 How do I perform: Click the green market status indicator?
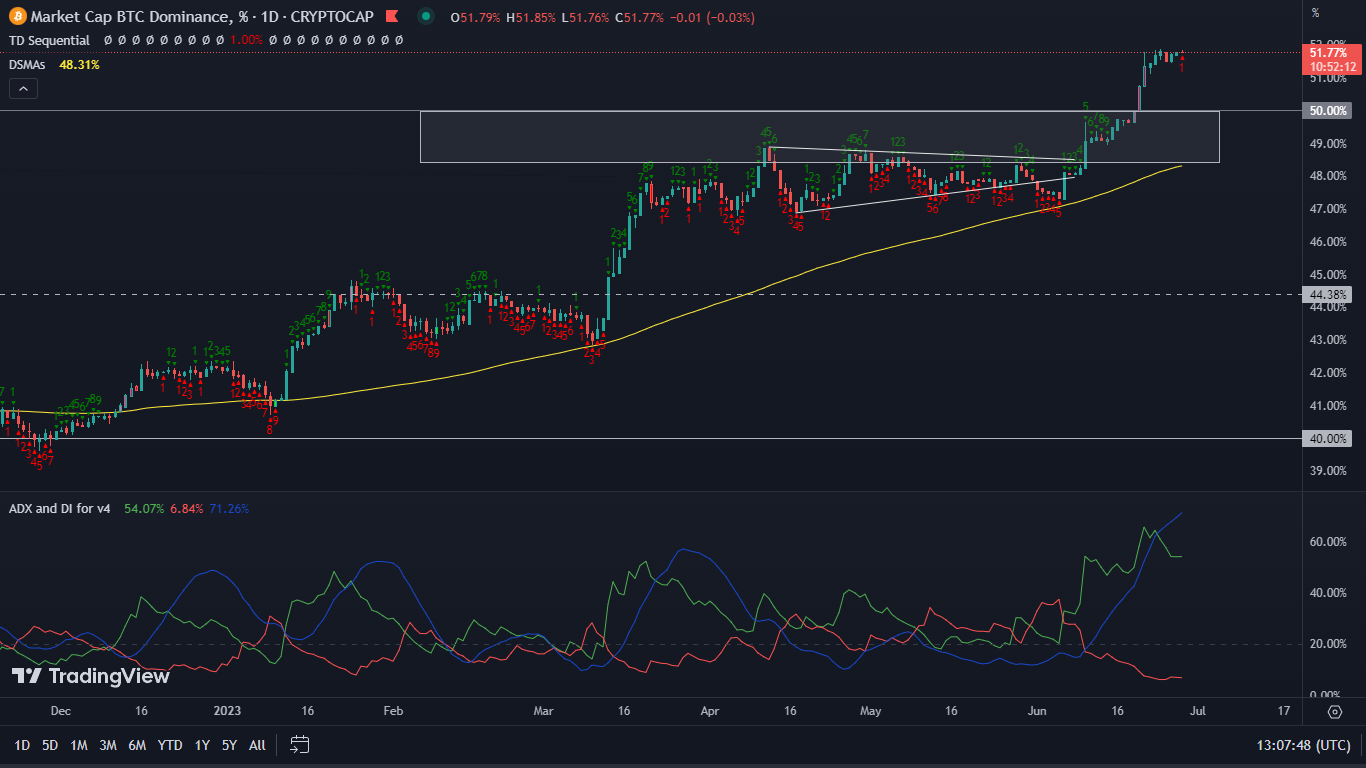[x=426, y=17]
